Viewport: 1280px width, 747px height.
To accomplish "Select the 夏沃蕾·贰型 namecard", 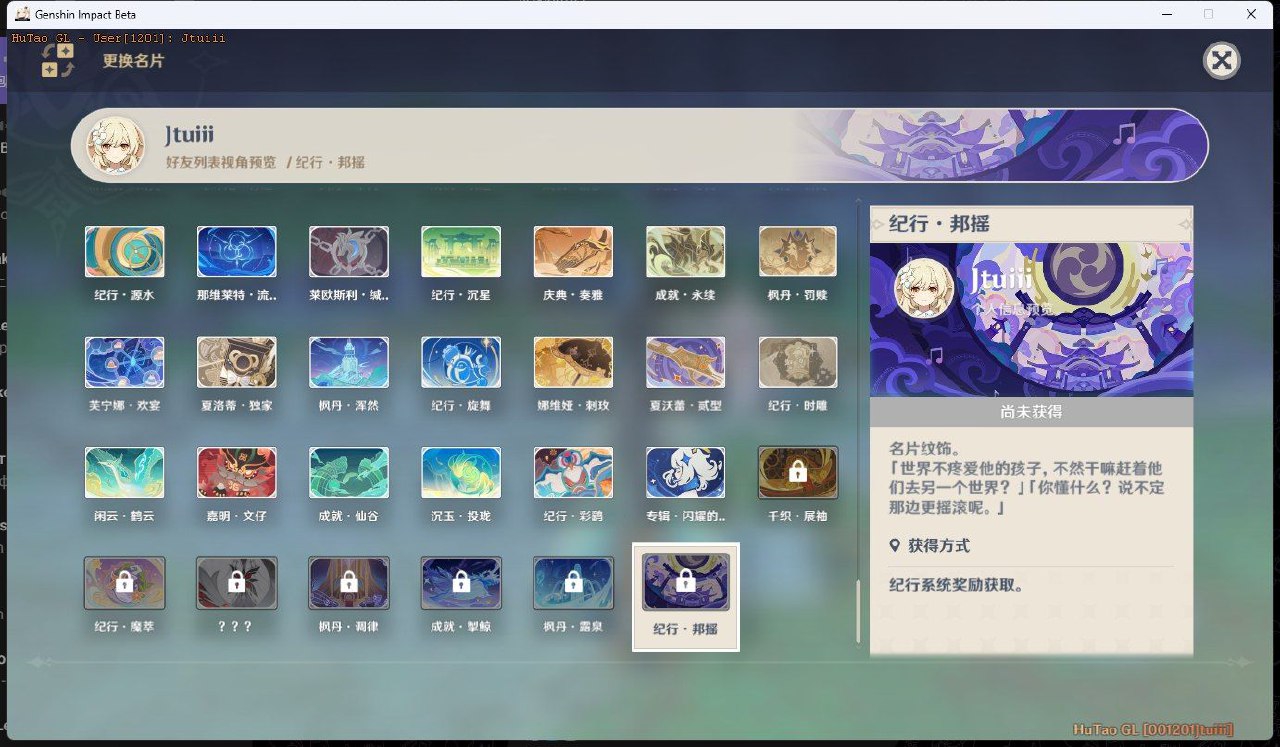I will click(x=685, y=362).
